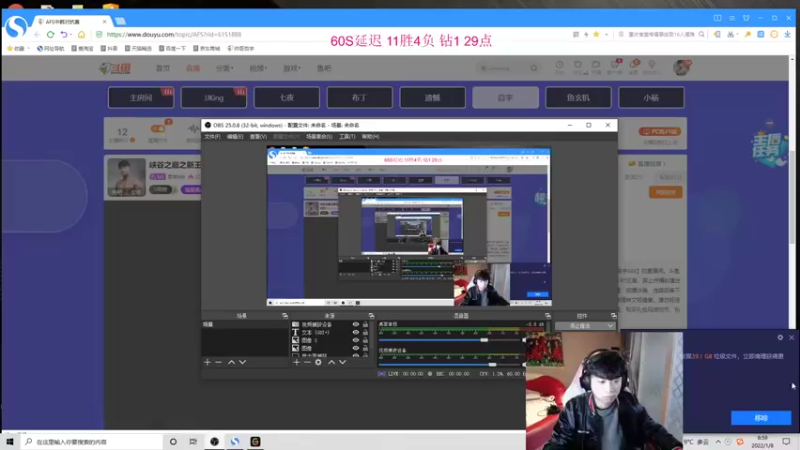
Task: Refresh the Douyu page
Action: pos(50,35)
